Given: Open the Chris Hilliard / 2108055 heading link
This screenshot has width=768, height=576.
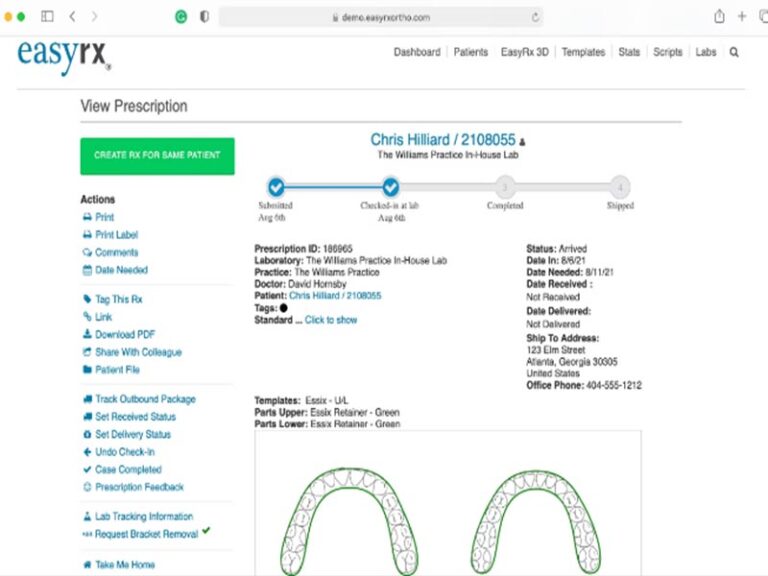Looking at the screenshot, I should coord(443,140).
